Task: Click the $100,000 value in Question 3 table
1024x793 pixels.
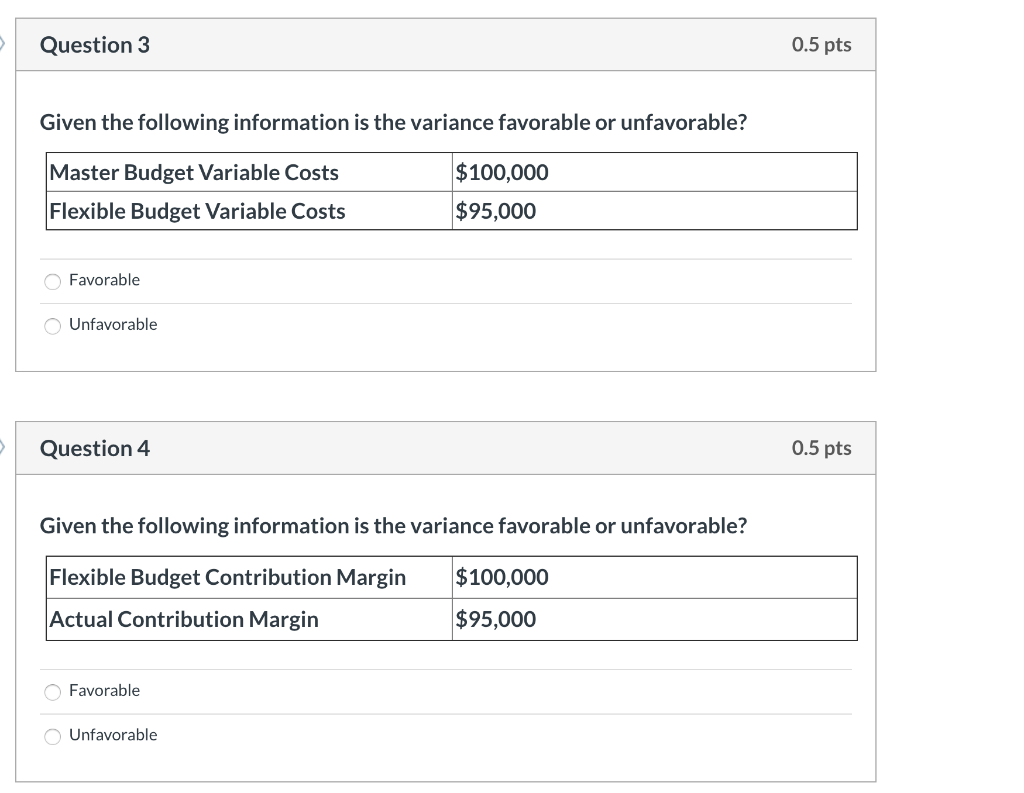Action: pos(501,172)
